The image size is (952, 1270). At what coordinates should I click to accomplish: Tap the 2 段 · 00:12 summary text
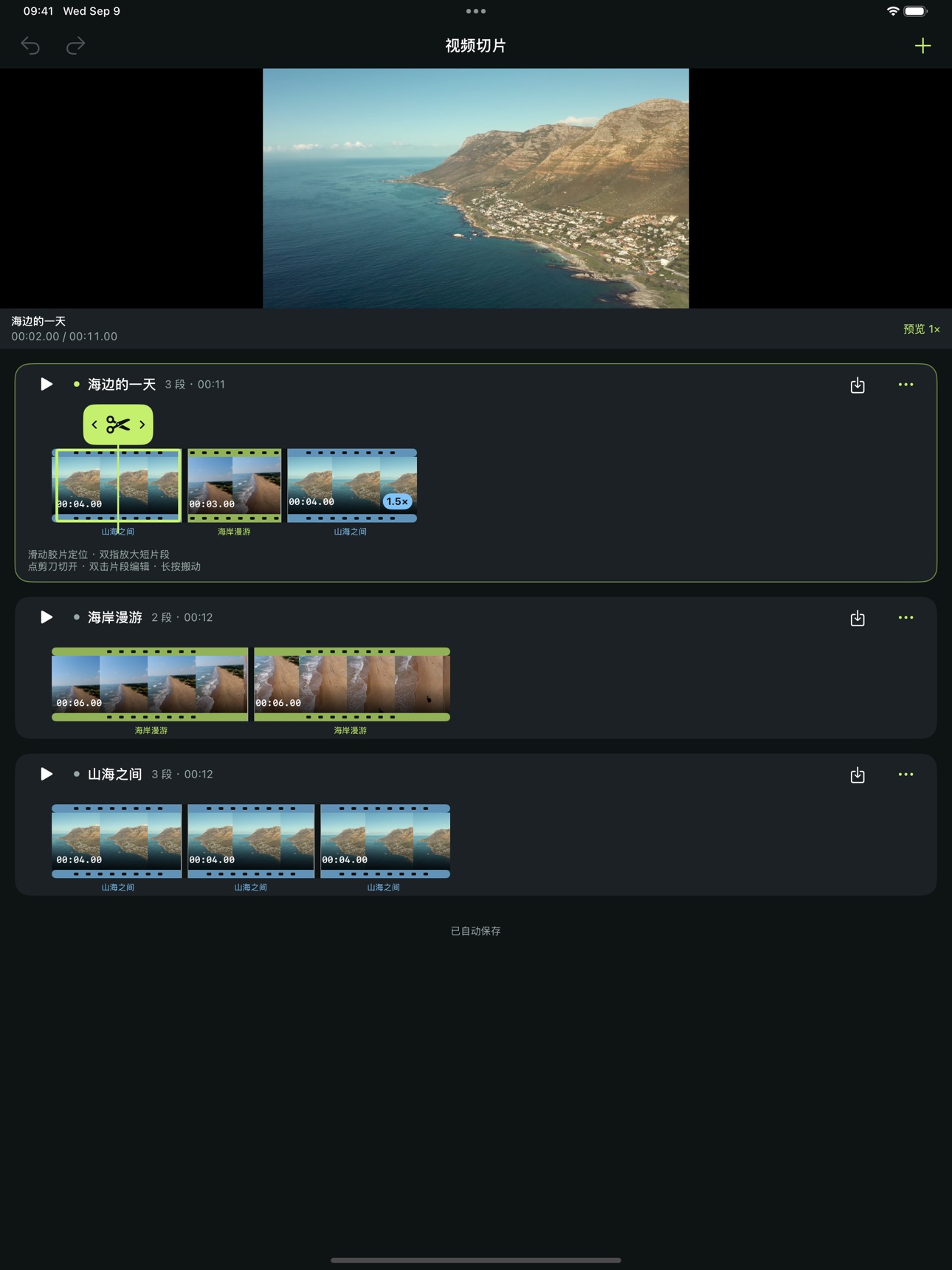click(182, 617)
